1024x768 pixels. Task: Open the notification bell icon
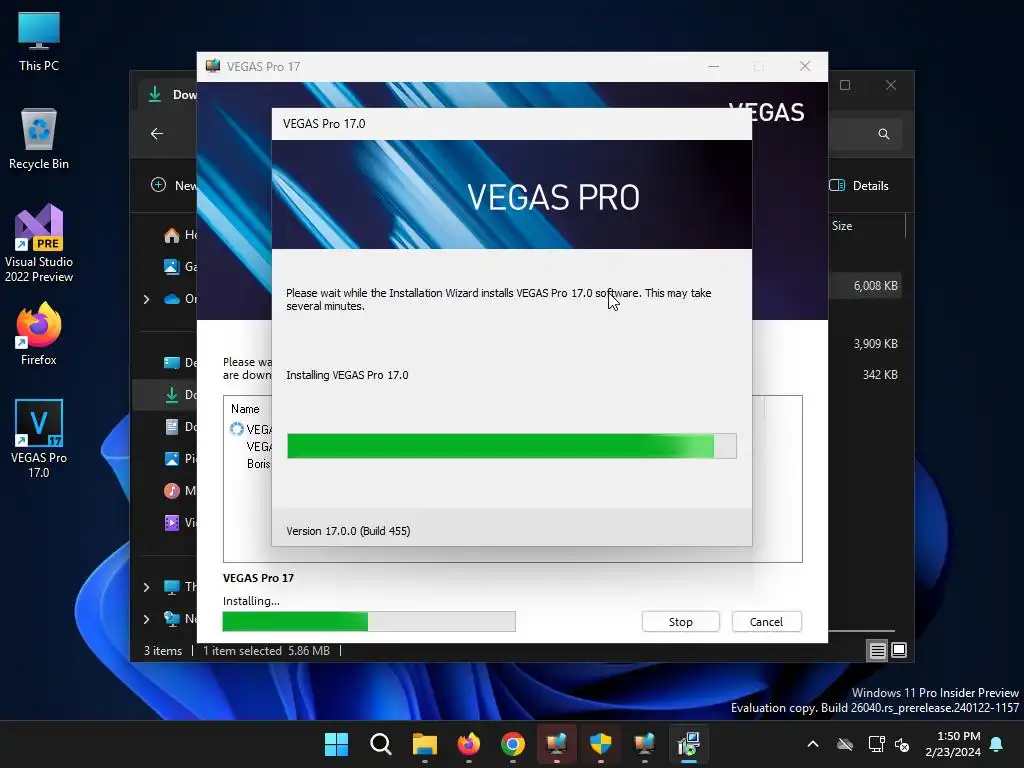(997, 744)
